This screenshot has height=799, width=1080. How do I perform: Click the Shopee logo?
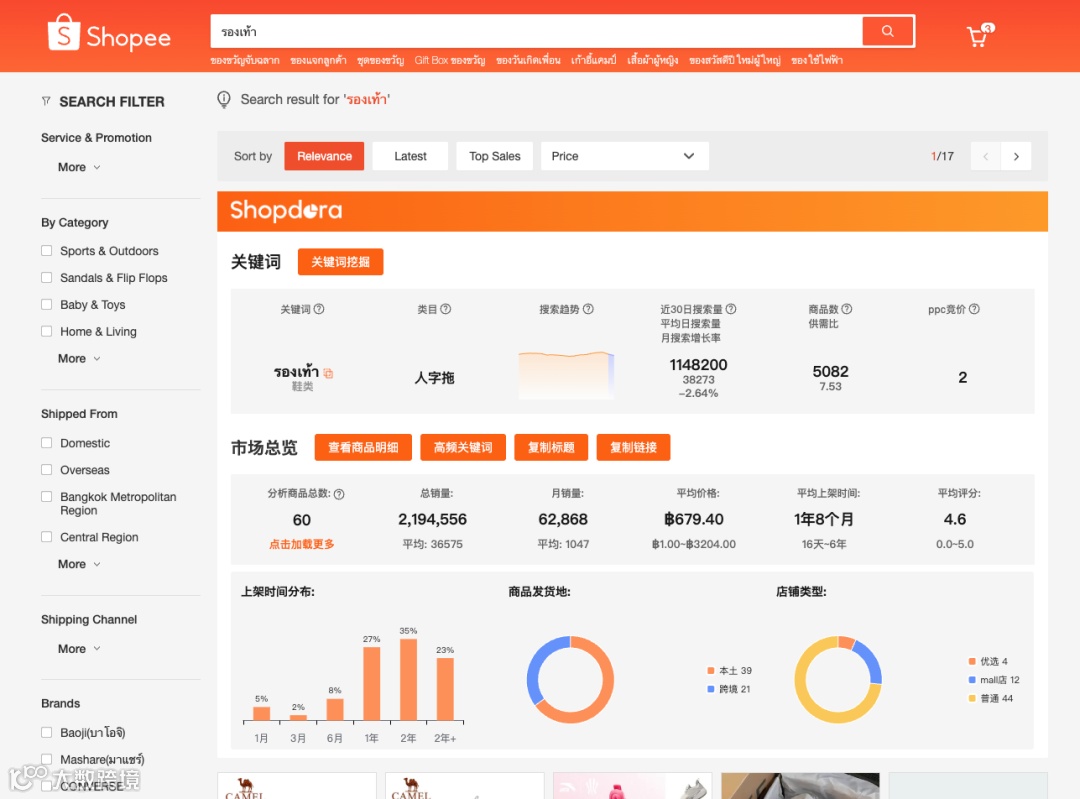[109, 34]
